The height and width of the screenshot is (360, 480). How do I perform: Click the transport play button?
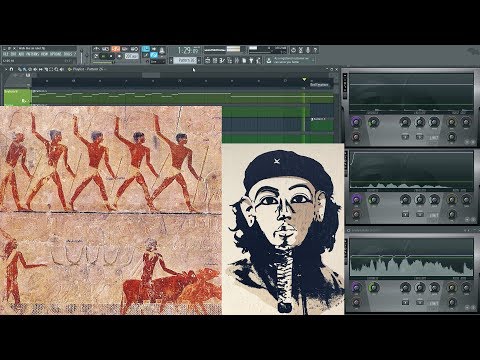click(x=103, y=56)
